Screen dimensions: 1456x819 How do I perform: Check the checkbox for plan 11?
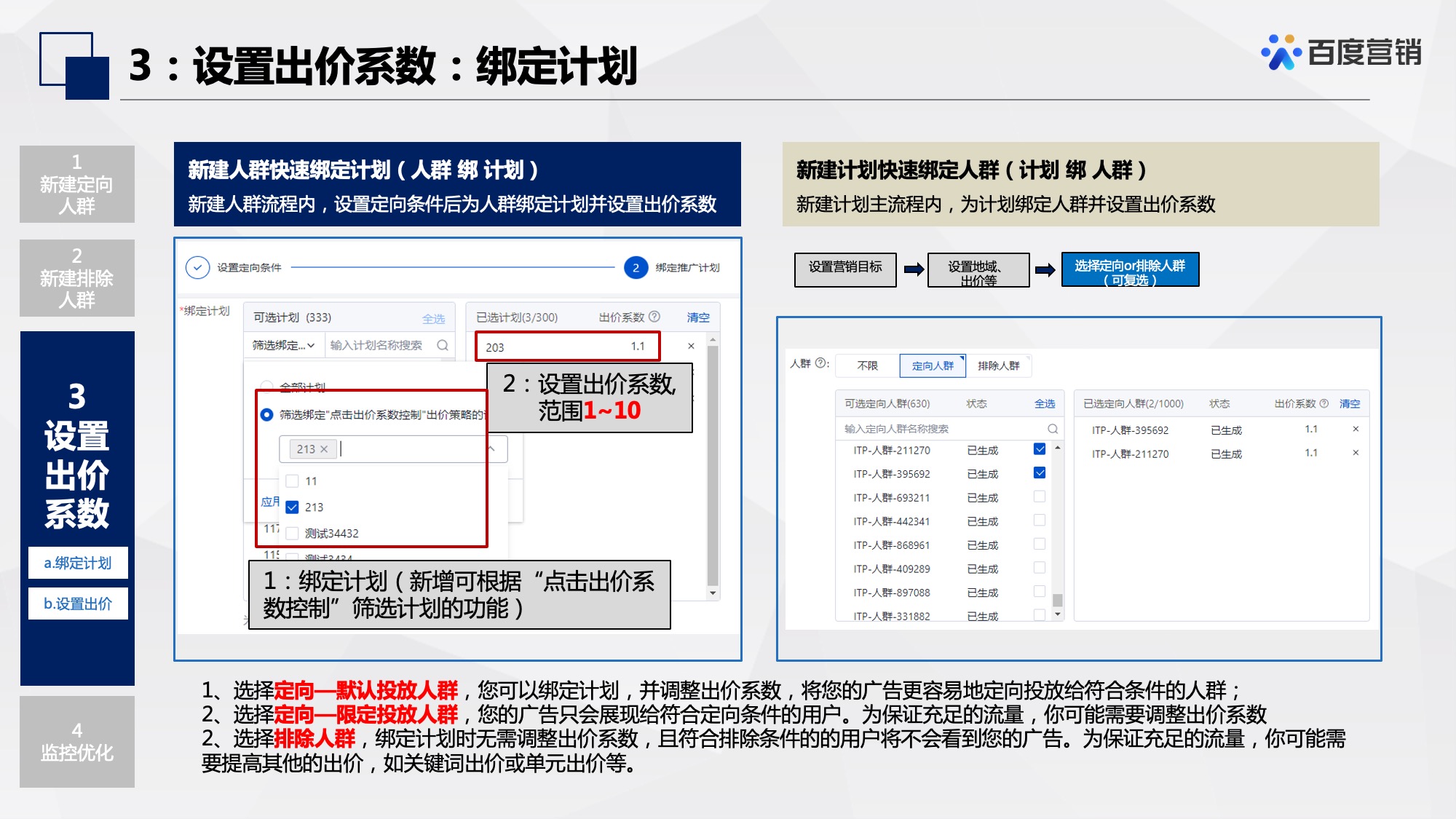[x=292, y=481]
